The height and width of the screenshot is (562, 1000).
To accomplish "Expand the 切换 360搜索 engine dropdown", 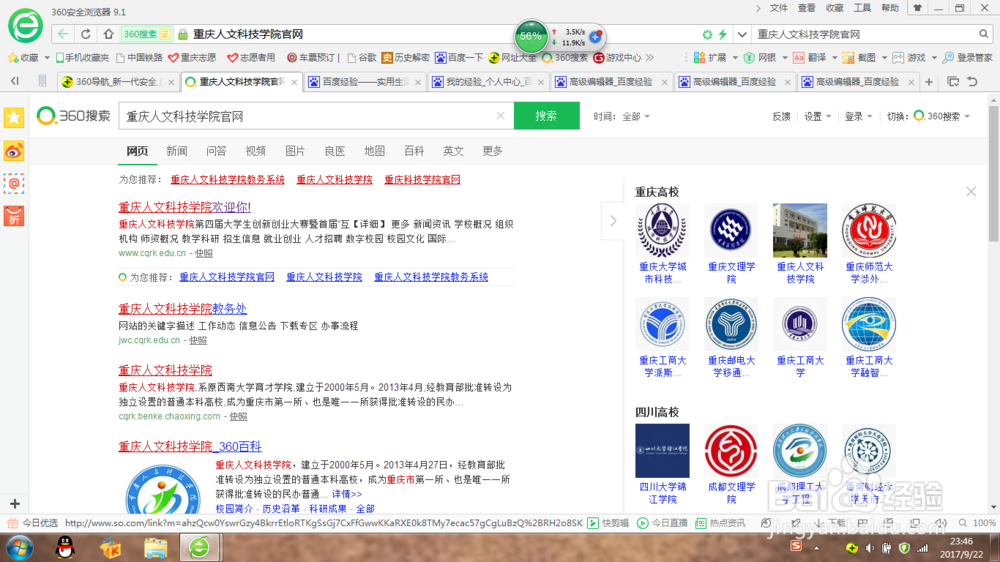I will coord(929,116).
